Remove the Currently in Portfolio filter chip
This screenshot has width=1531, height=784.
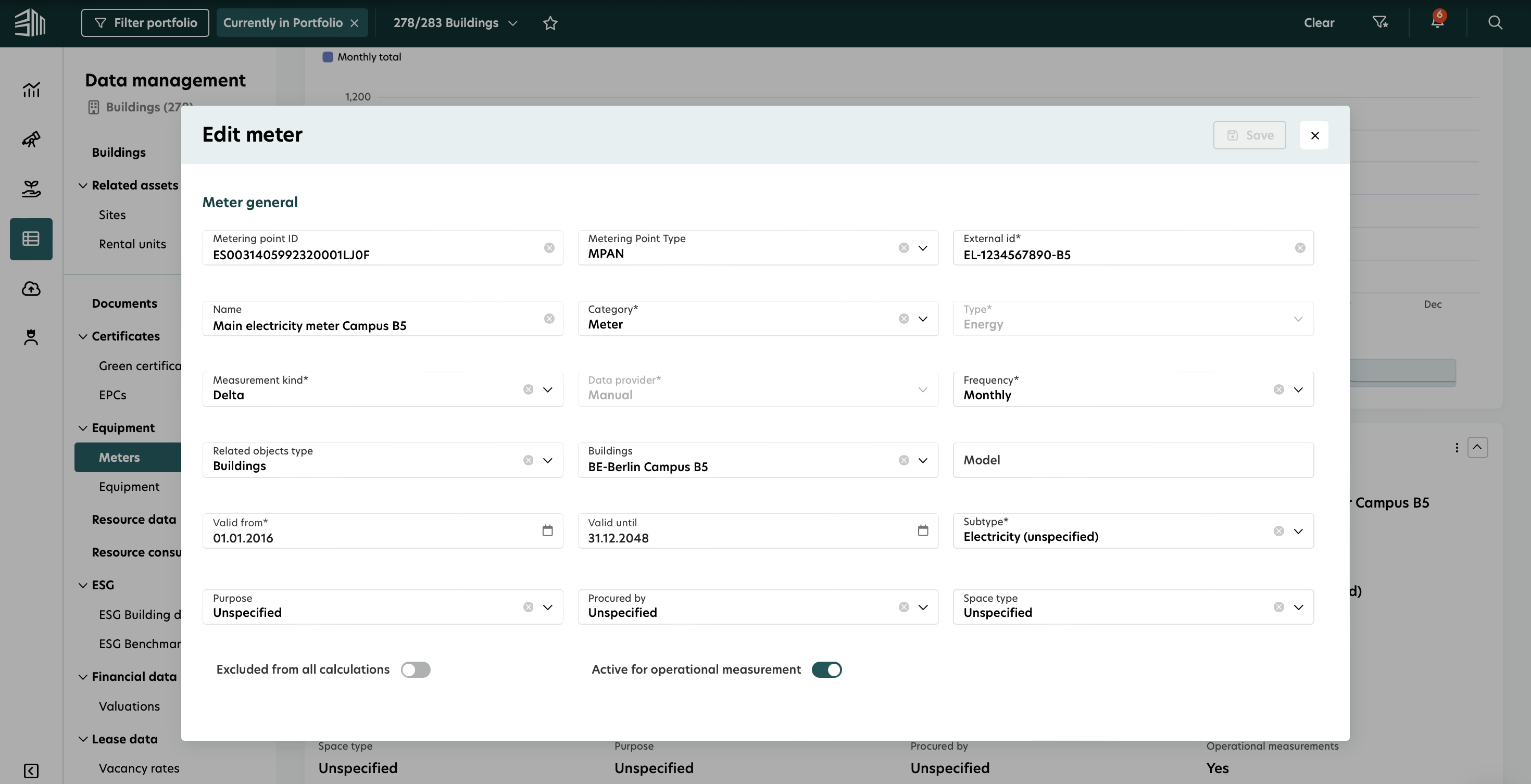[x=354, y=23]
